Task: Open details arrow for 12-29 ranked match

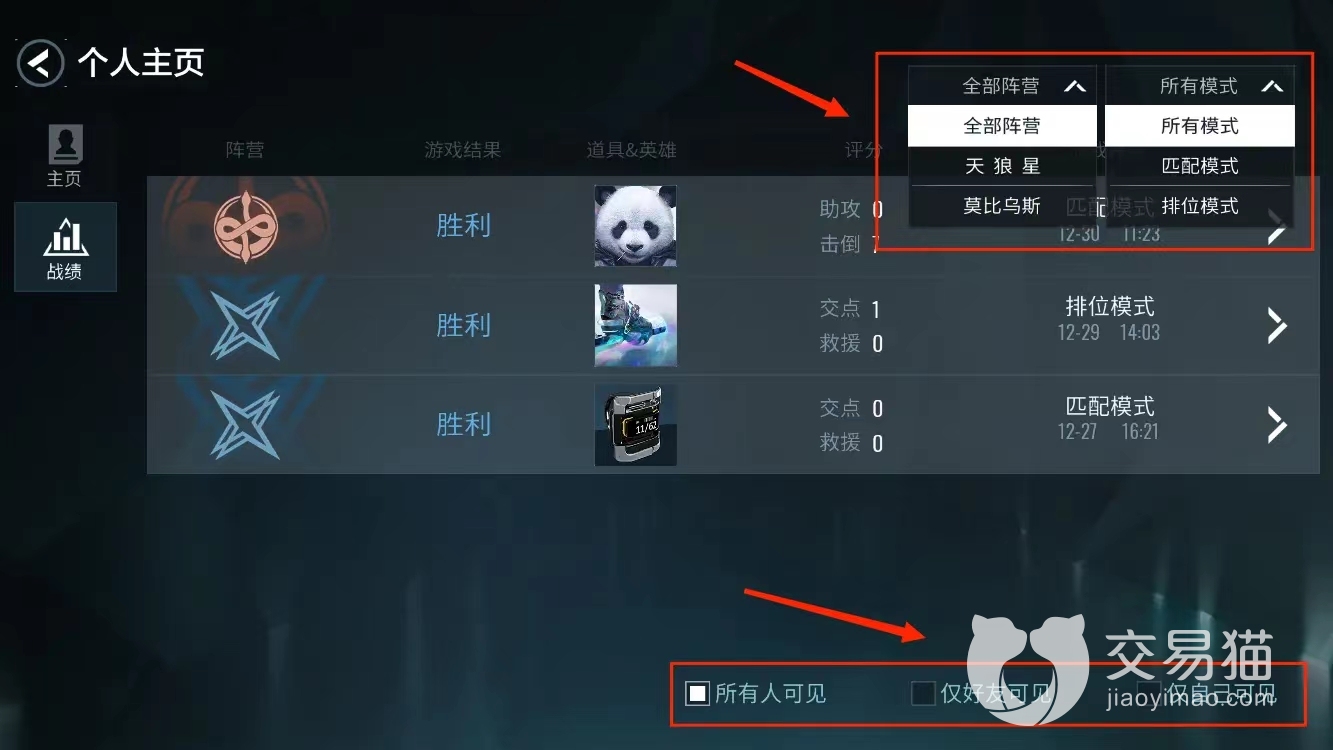Action: tap(1277, 326)
